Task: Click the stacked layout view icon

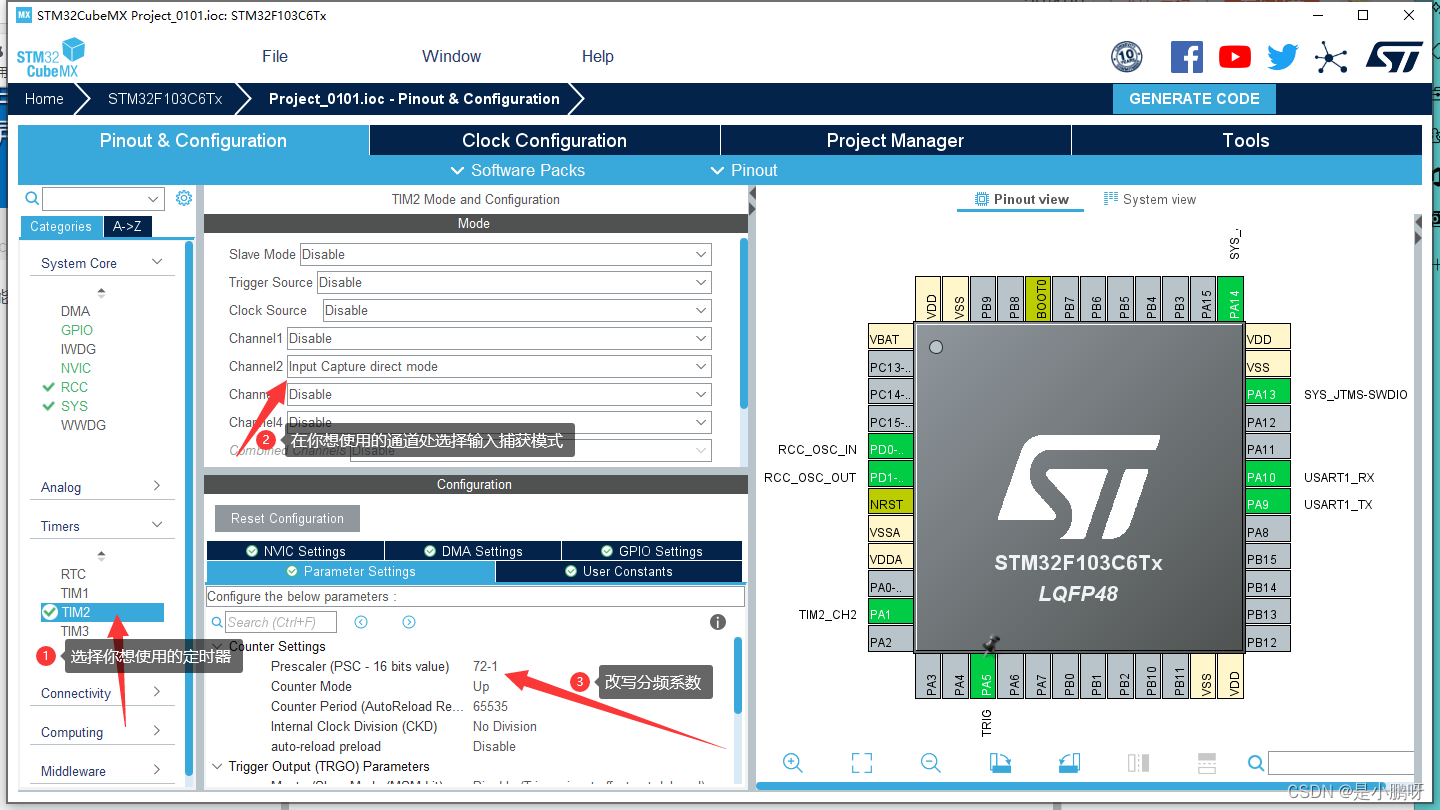Action: [x=1206, y=763]
